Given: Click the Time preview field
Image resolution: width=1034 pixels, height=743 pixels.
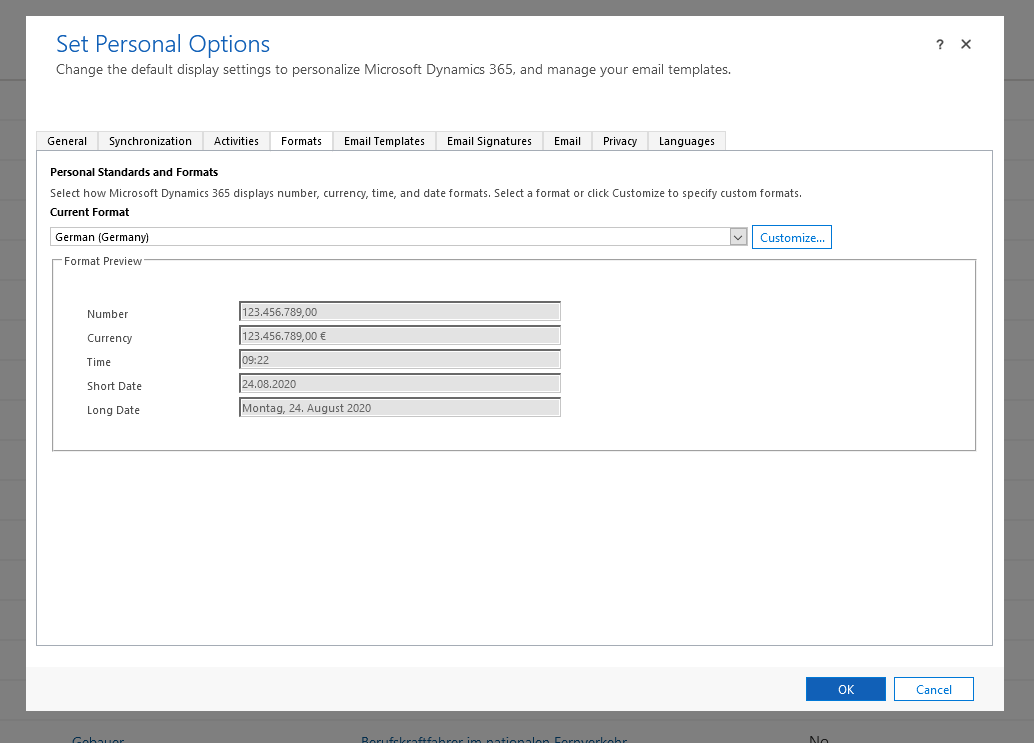Looking at the screenshot, I should point(400,360).
